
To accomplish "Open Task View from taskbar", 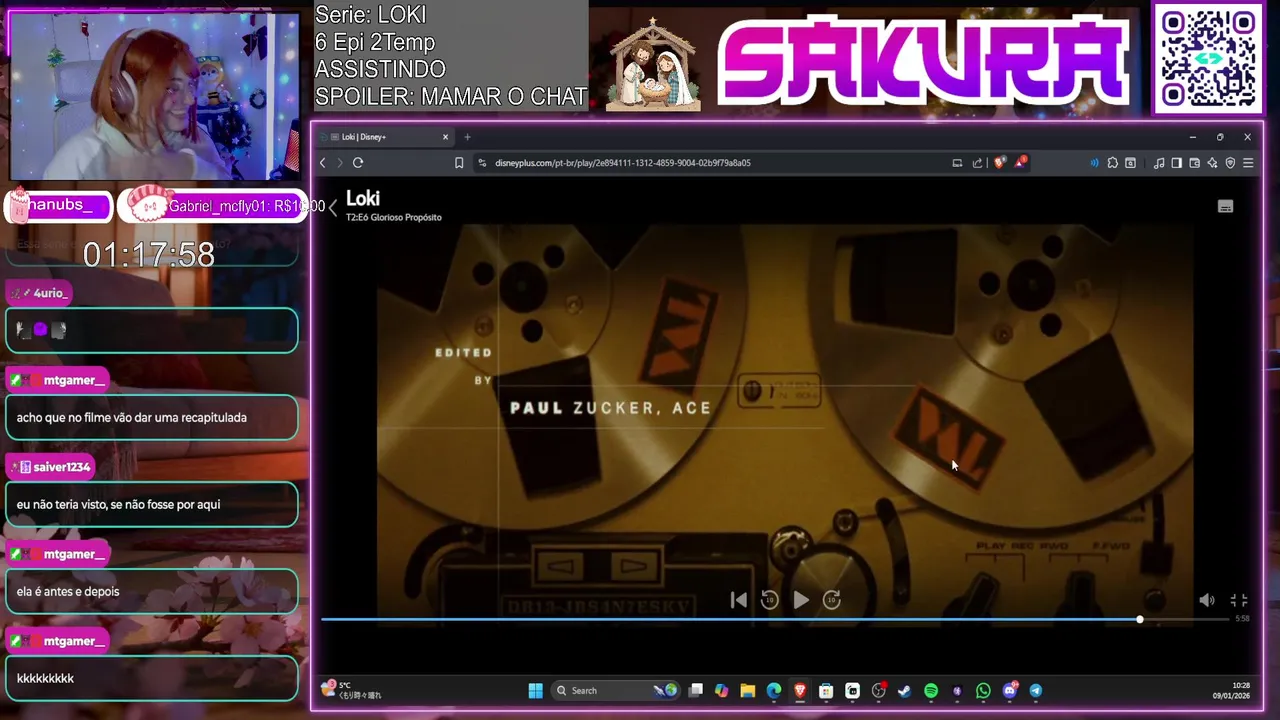I will (x=696, y=691).
